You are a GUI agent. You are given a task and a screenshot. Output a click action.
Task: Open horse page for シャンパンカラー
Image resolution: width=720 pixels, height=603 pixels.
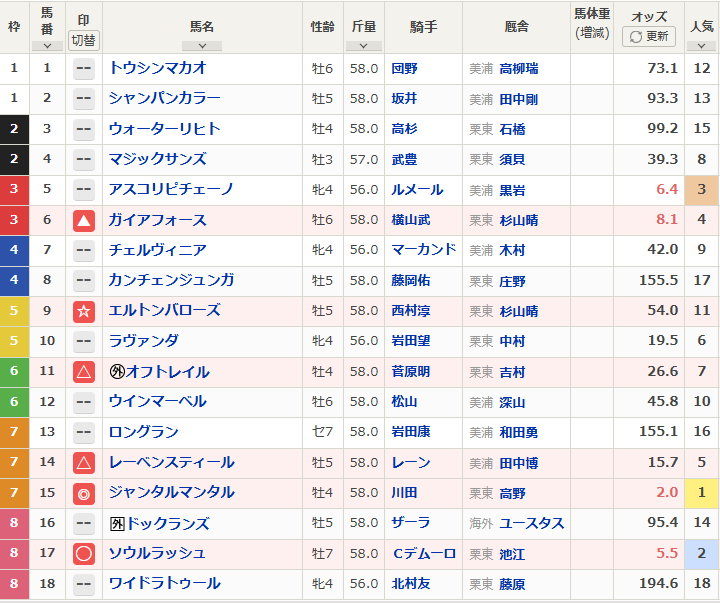tap(164, 98)
